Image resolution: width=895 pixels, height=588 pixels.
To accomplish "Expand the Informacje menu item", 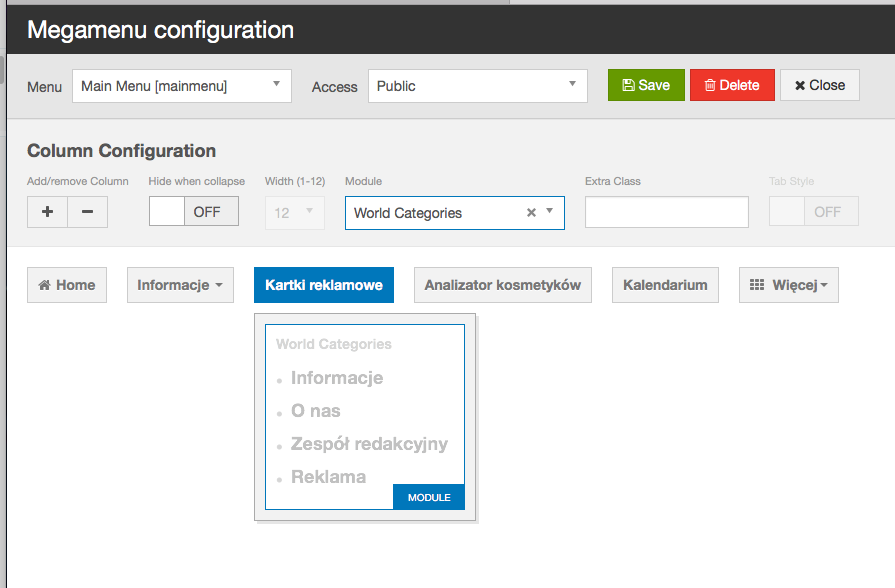I will 180,285.
